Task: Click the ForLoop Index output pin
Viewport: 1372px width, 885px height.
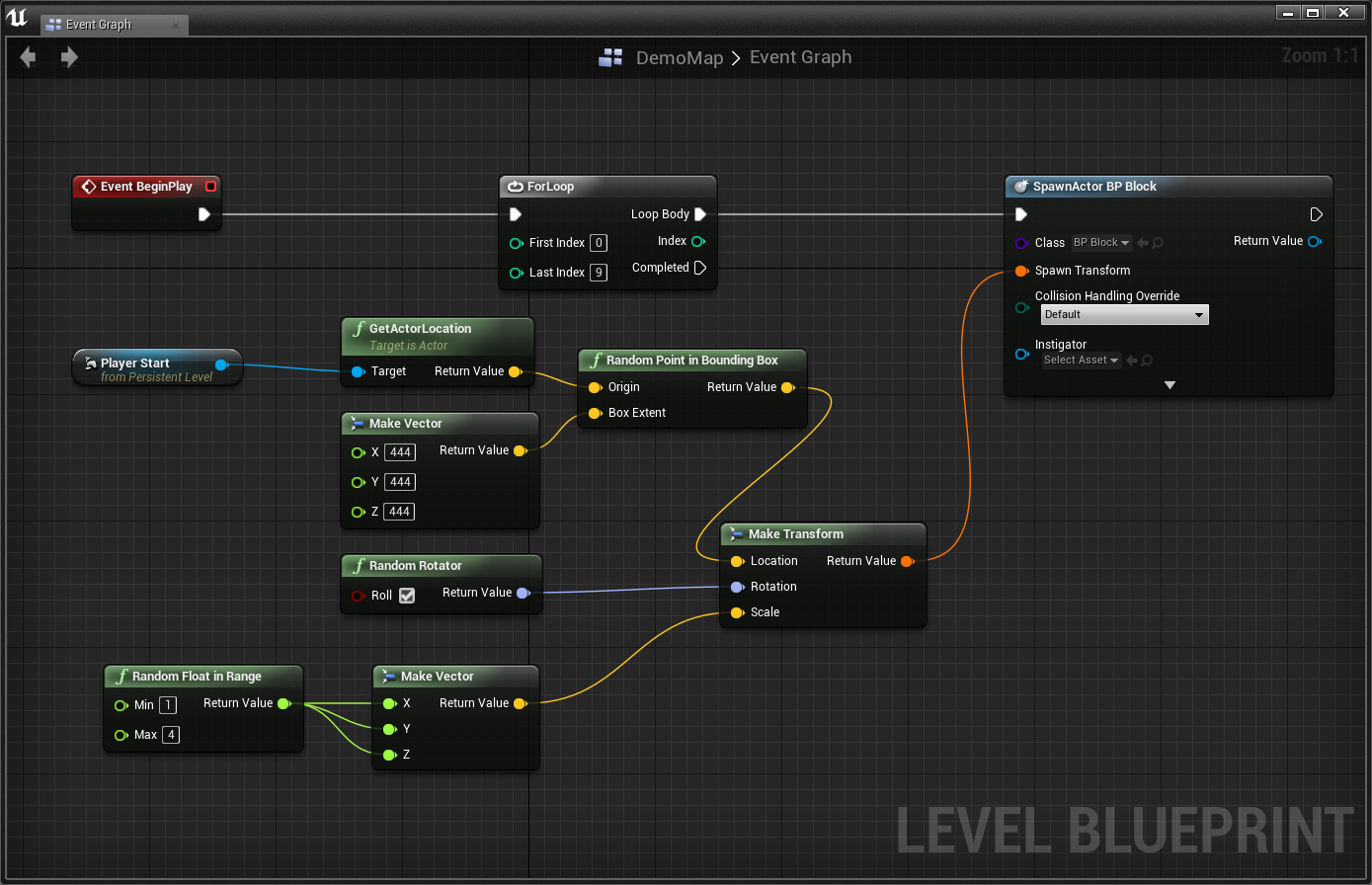Action: click(x=698, y=241)
